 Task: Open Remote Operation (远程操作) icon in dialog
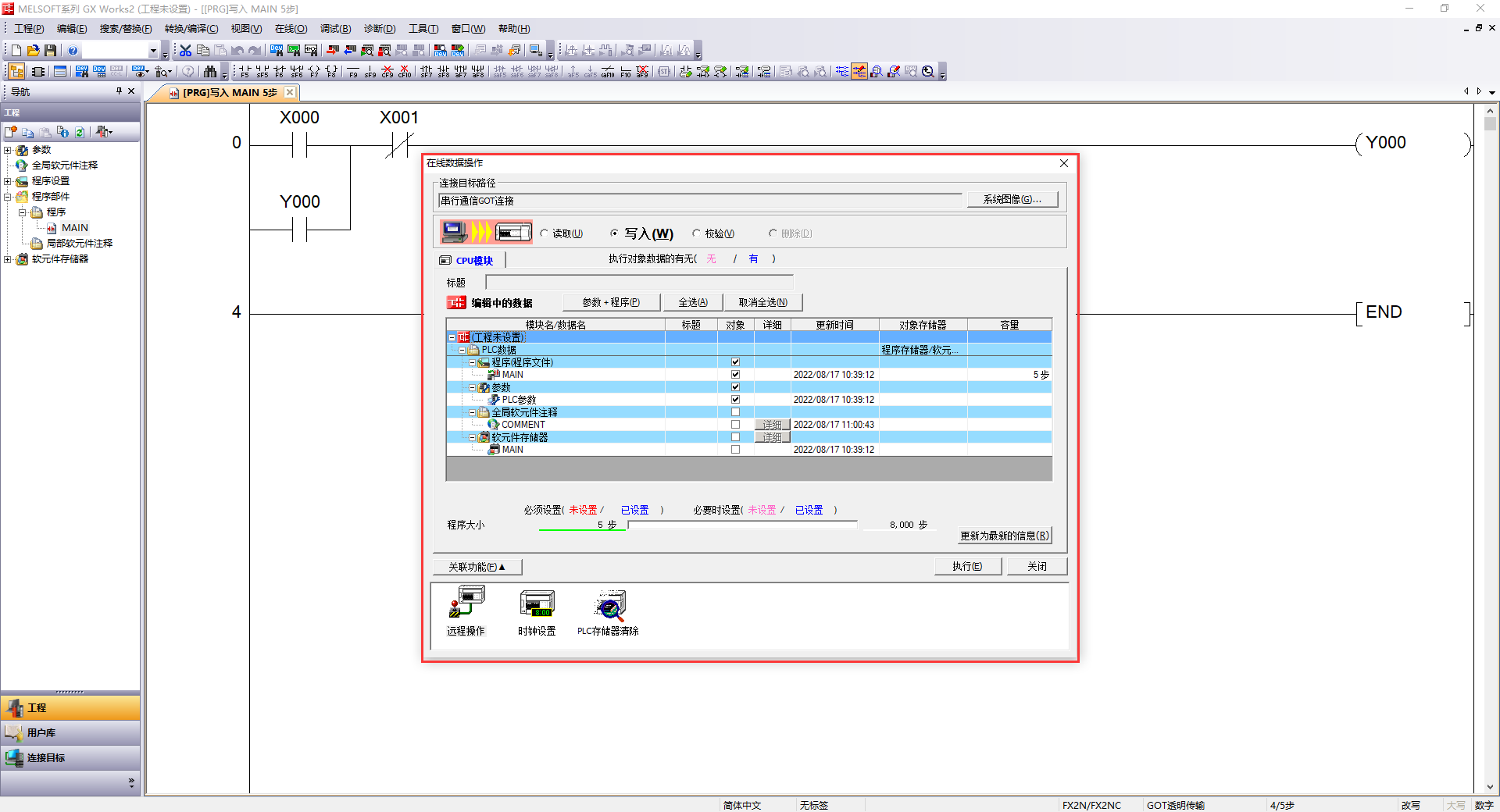pyautogui.click(x=466, y=611)
